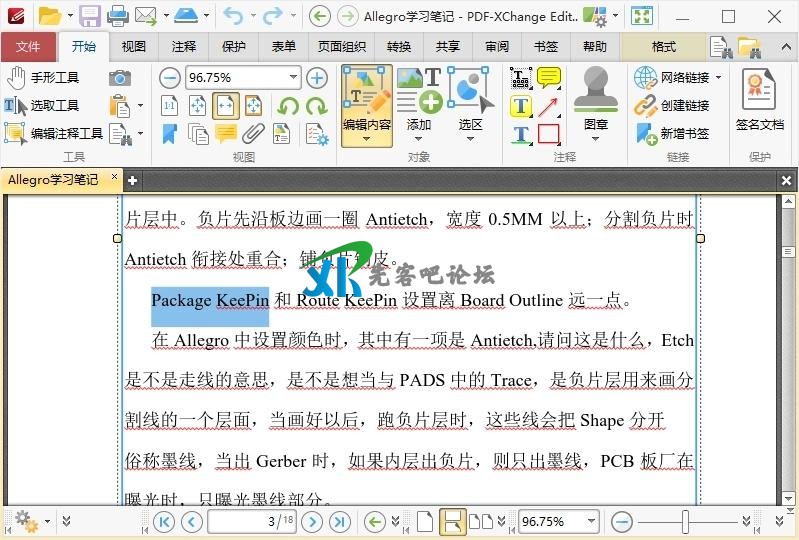The width and height of the screenshot is (799, 540).
Task: Open the 文件 file menu
Action: point(28,47)
